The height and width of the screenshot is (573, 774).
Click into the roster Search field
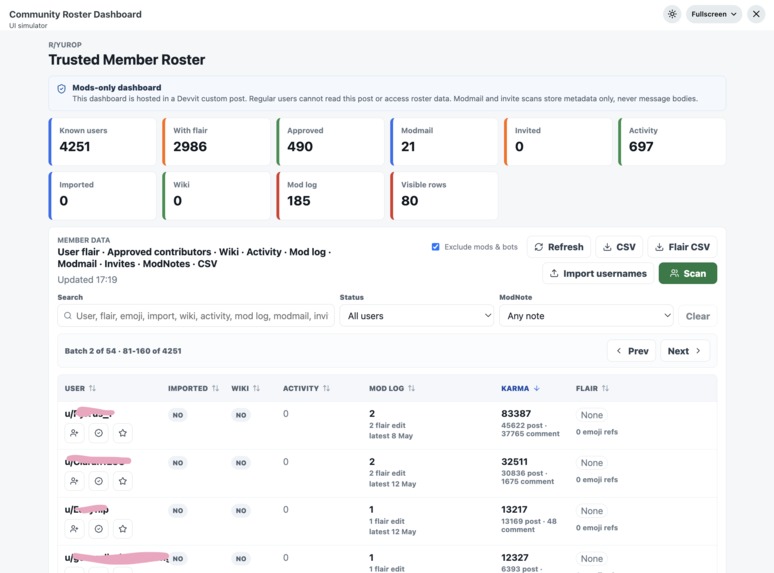click(196, 316)
